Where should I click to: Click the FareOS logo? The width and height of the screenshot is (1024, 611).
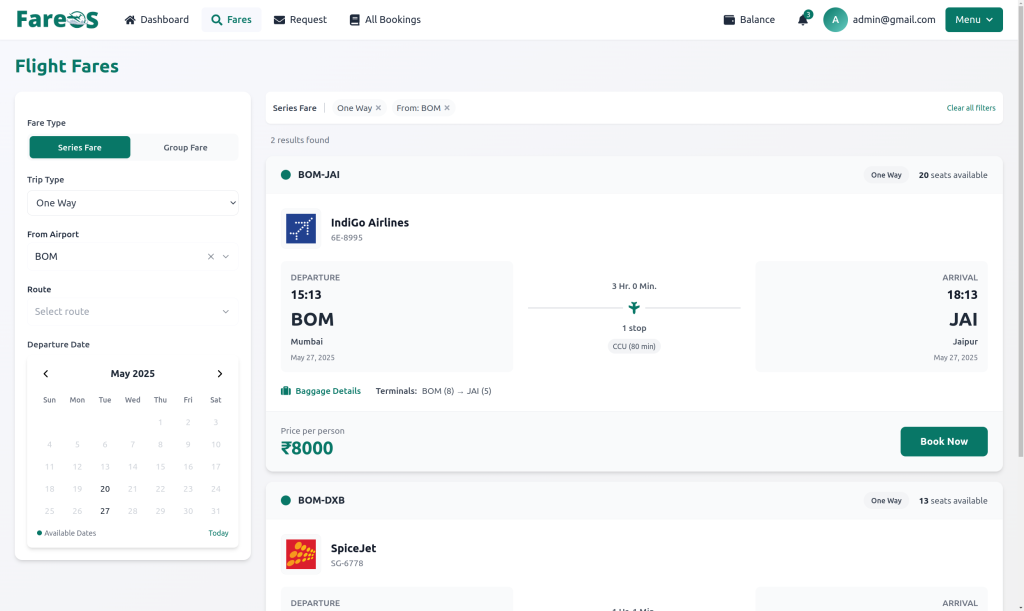tap(57, 20)
